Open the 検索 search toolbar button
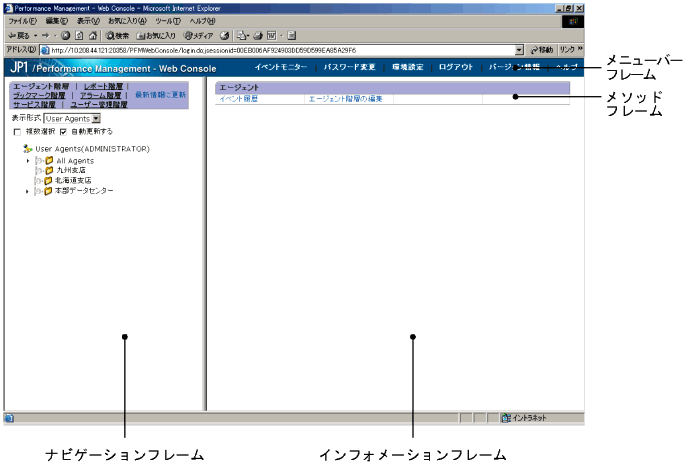This screenshot has width=688, height=471. (117, 36)
